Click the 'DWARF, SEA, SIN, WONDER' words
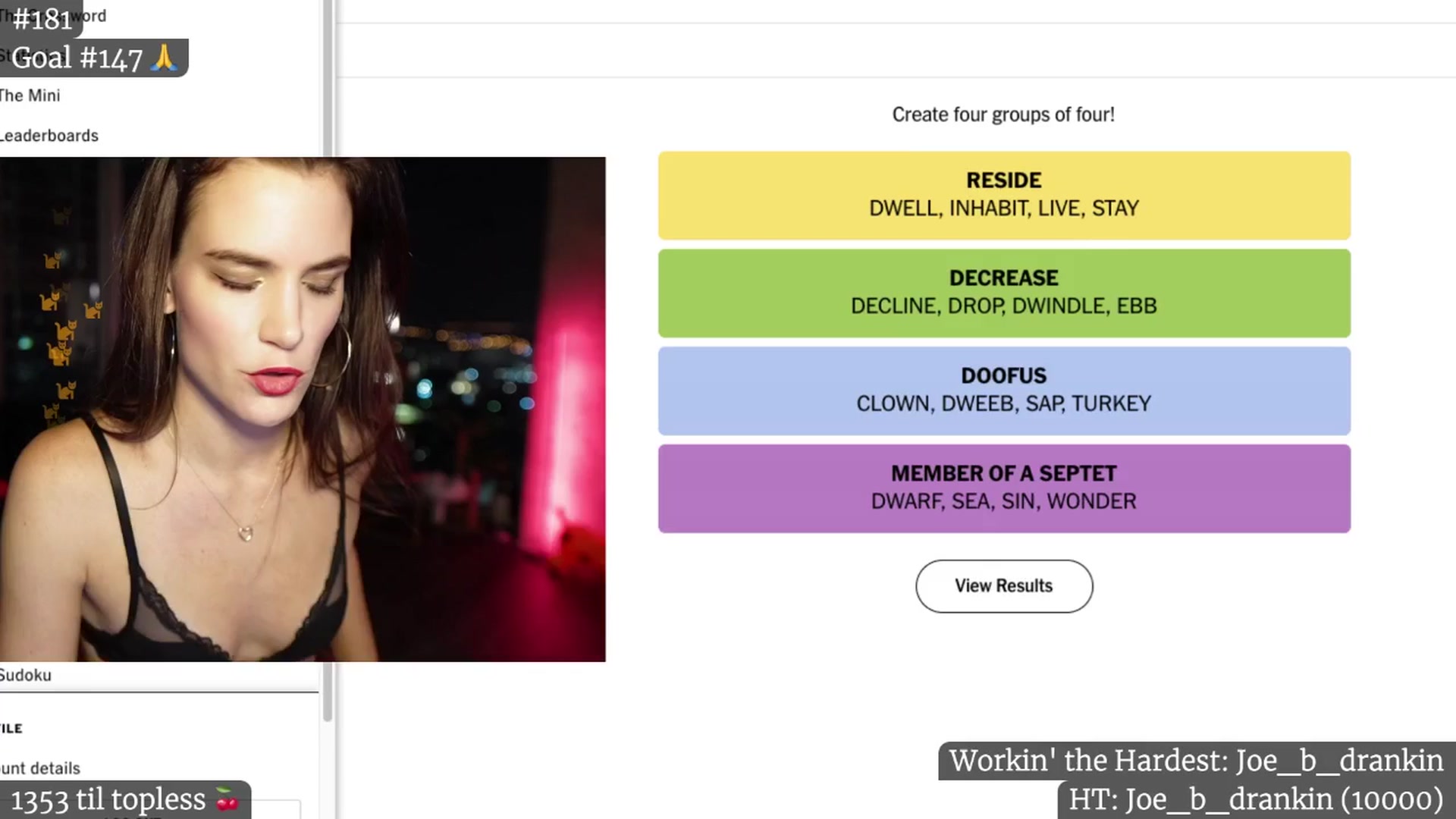 point(1004,501)
